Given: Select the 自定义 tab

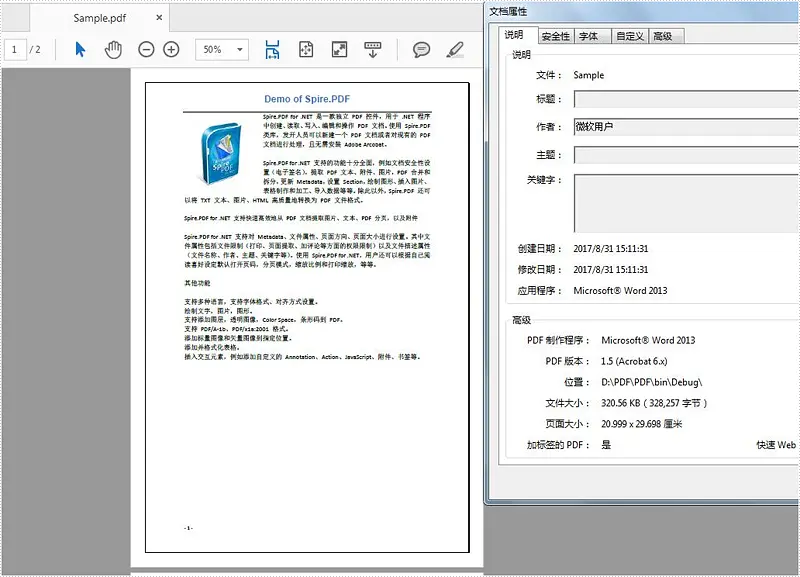Looking at the screenshot, I should coord(633,35).
